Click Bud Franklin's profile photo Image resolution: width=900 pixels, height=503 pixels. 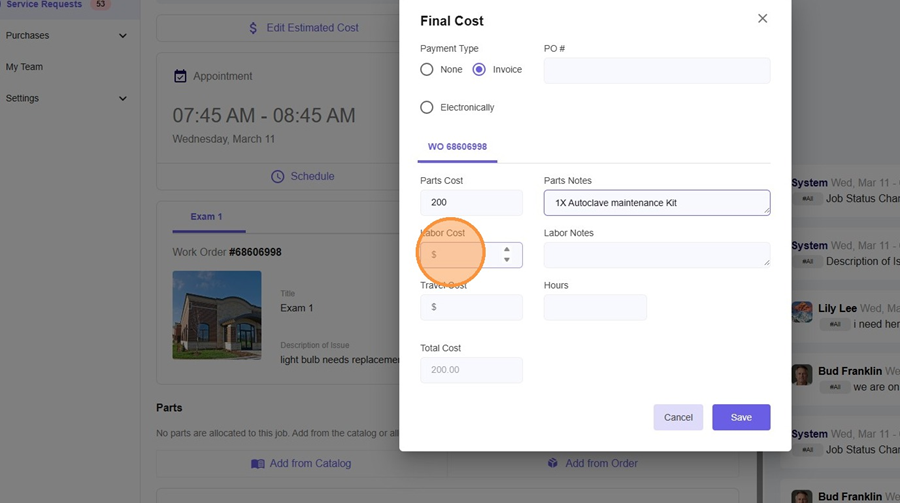point(801,374)
